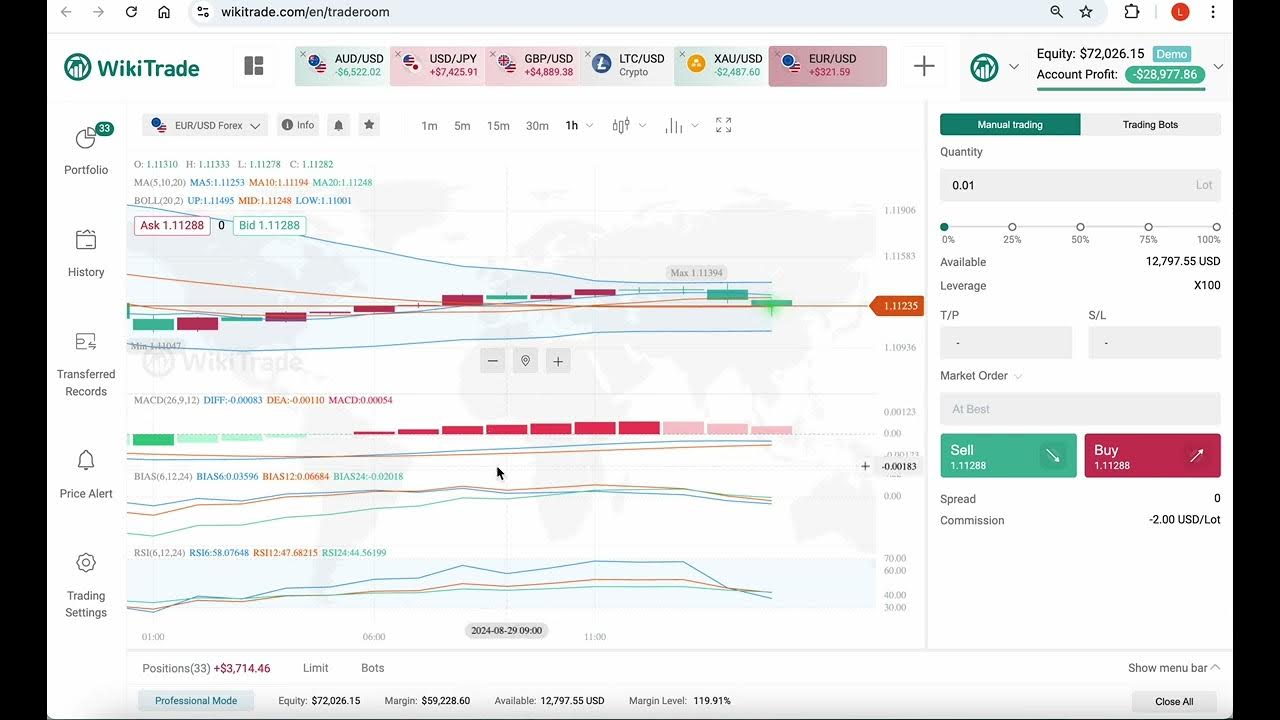Click Close All button
1280x720 pixels.
click(x=1174, y=701)
